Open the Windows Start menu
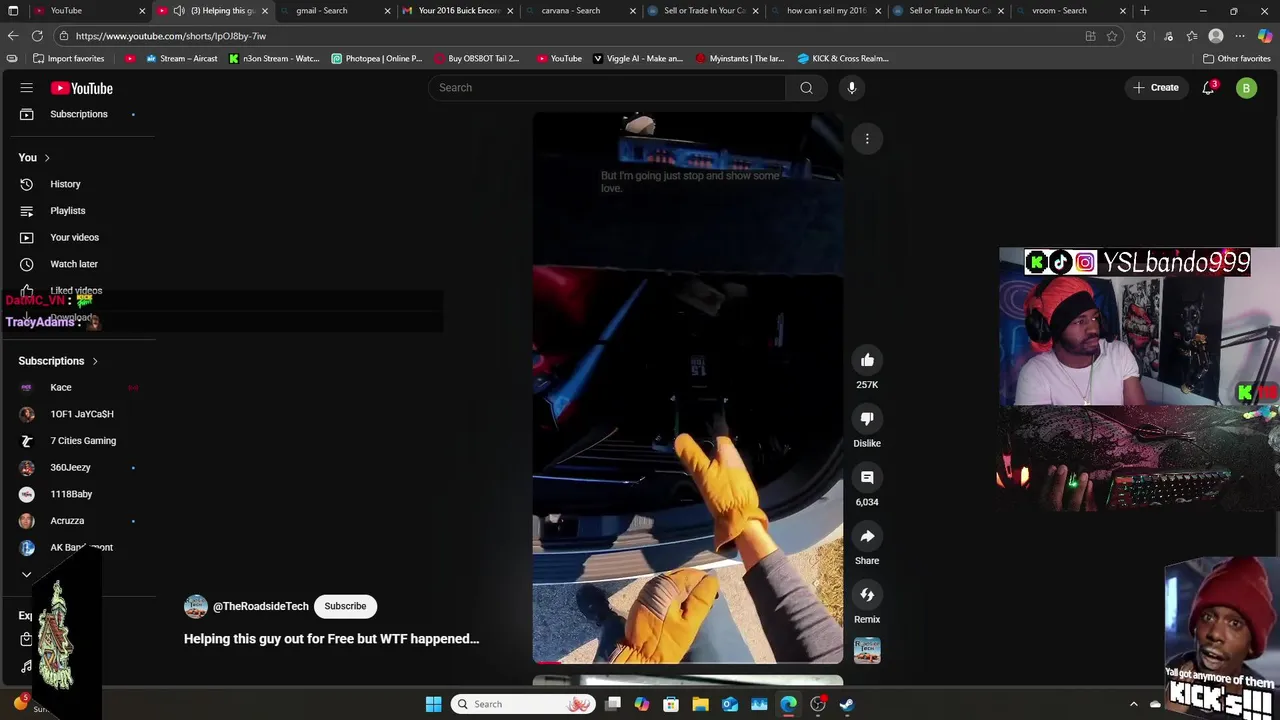The width and height of the screenshot is (1280, 720). click(x=434, y=704)
